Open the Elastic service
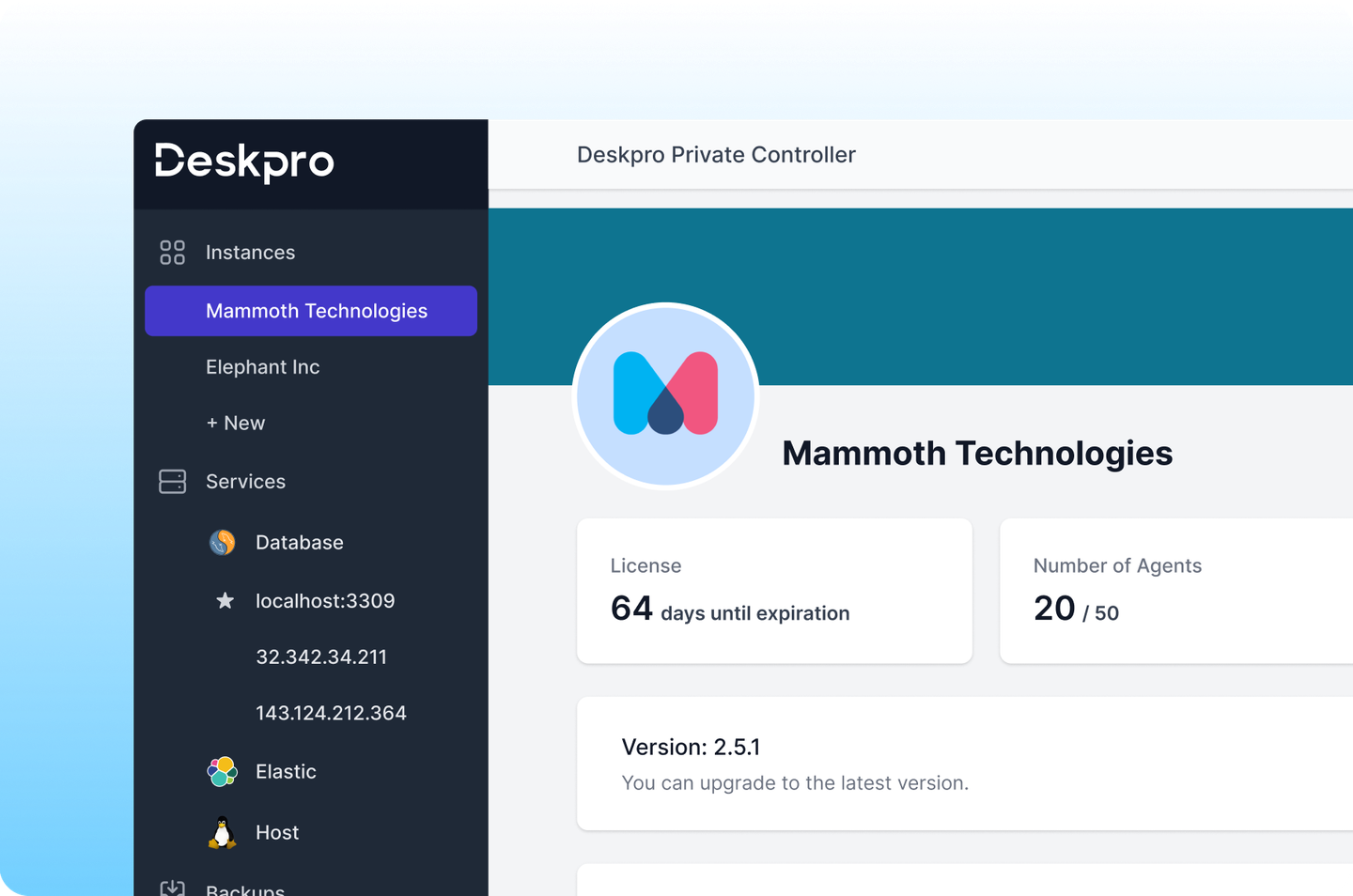Viewport: 1353px width, 896px height. coord(286,771)
